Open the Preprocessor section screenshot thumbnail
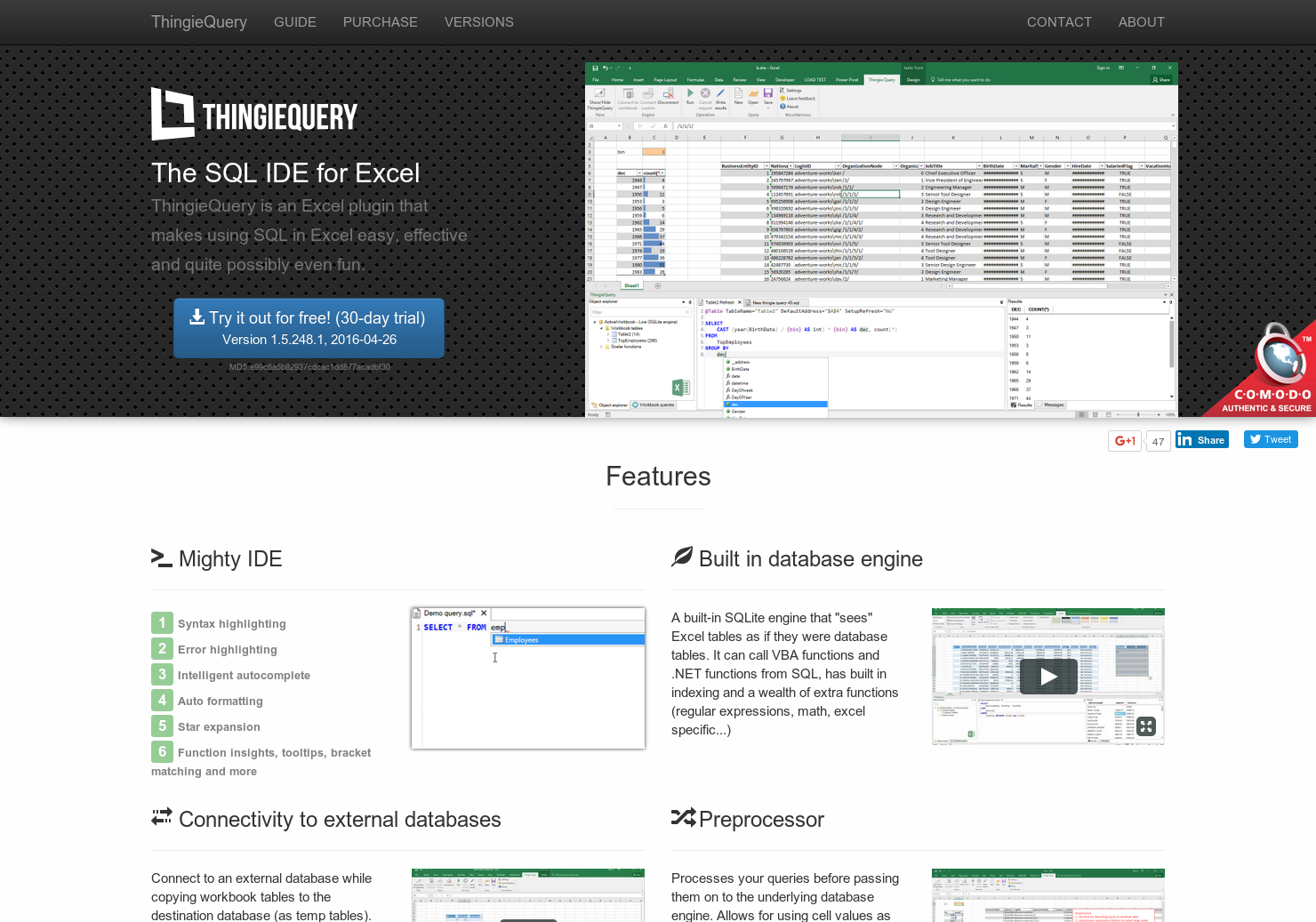Viewport: 1316px width, 922px height. (1048, 895)
